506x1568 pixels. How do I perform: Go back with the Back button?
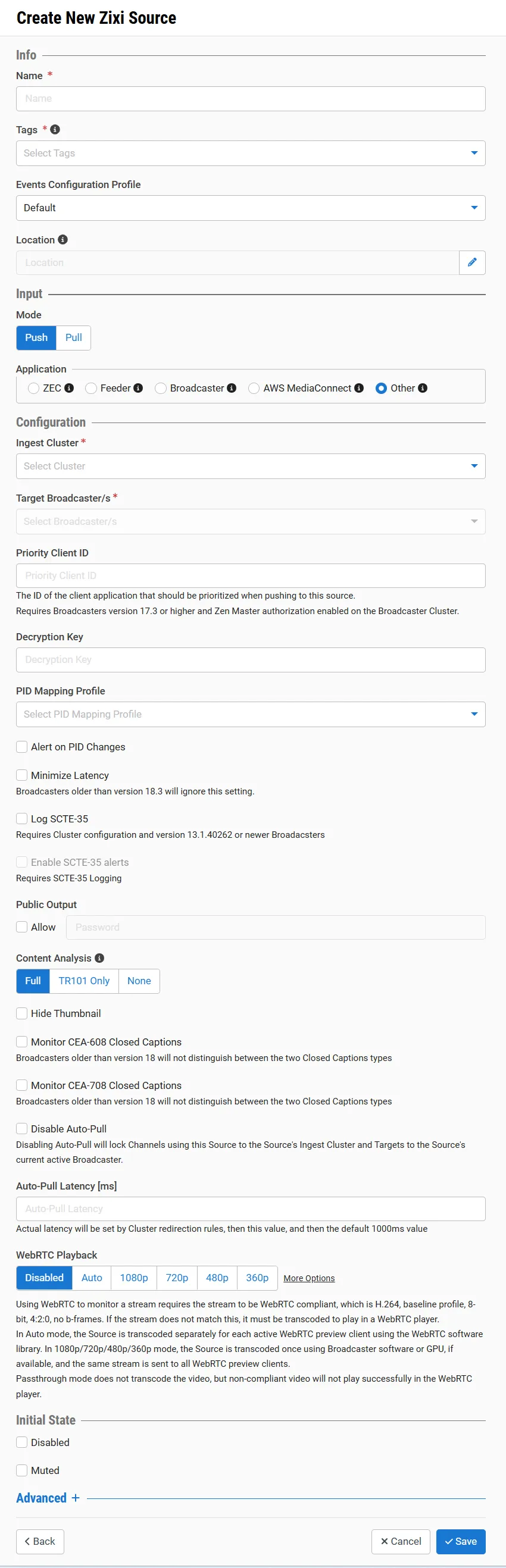click(x=40, y=1542)
